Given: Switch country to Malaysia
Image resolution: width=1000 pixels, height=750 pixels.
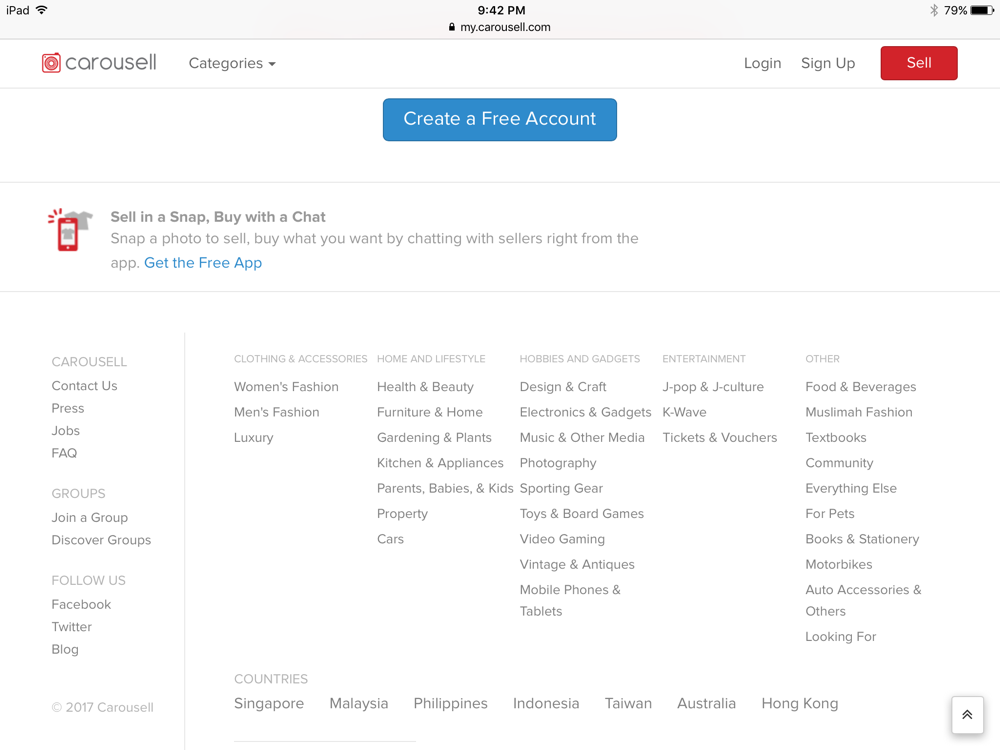Looking at the screenshot, I should pyautogui.click(x=359, y=703).
